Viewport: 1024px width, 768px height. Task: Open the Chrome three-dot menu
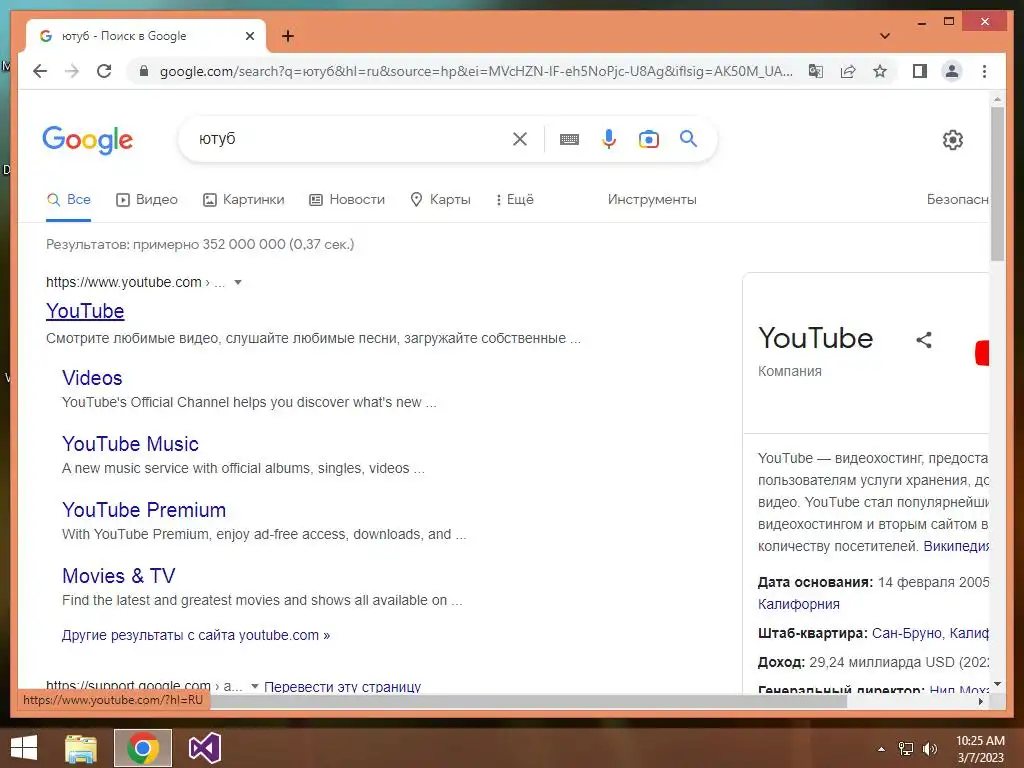click(984, 71)
